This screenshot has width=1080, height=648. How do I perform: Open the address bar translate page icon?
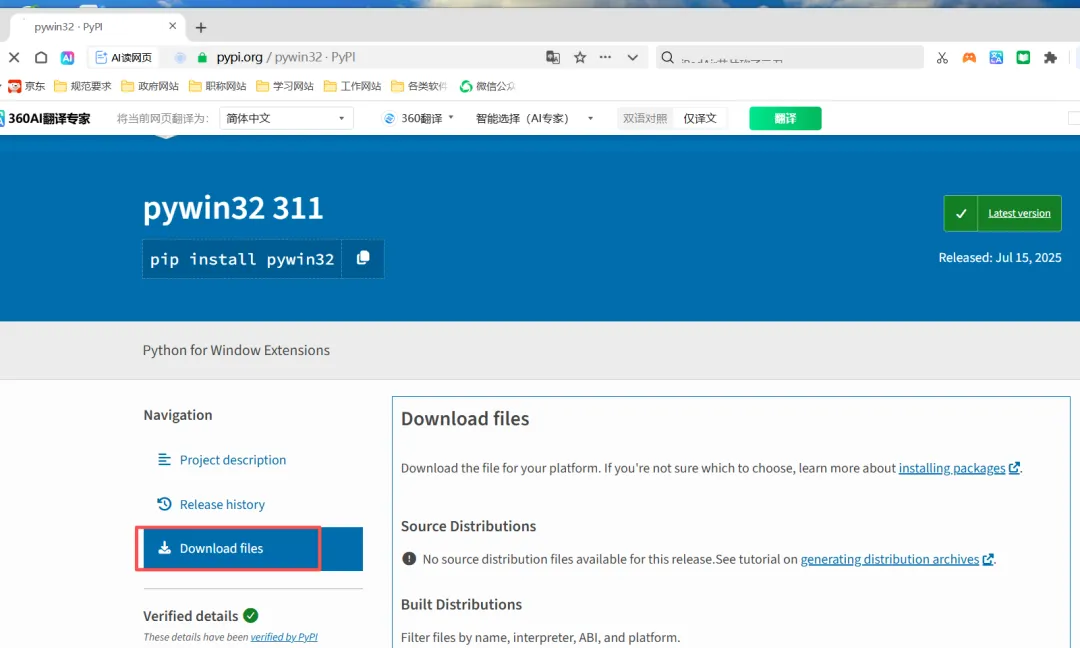552,57
